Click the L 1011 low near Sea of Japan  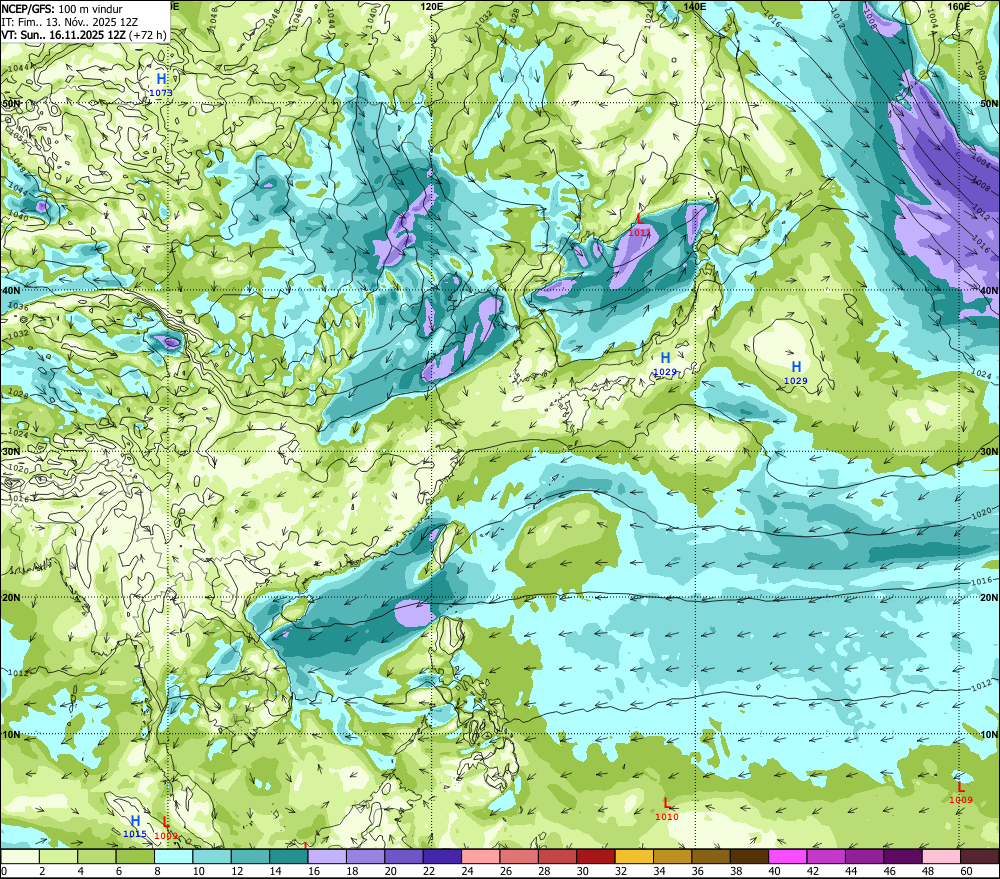[640, 225]
